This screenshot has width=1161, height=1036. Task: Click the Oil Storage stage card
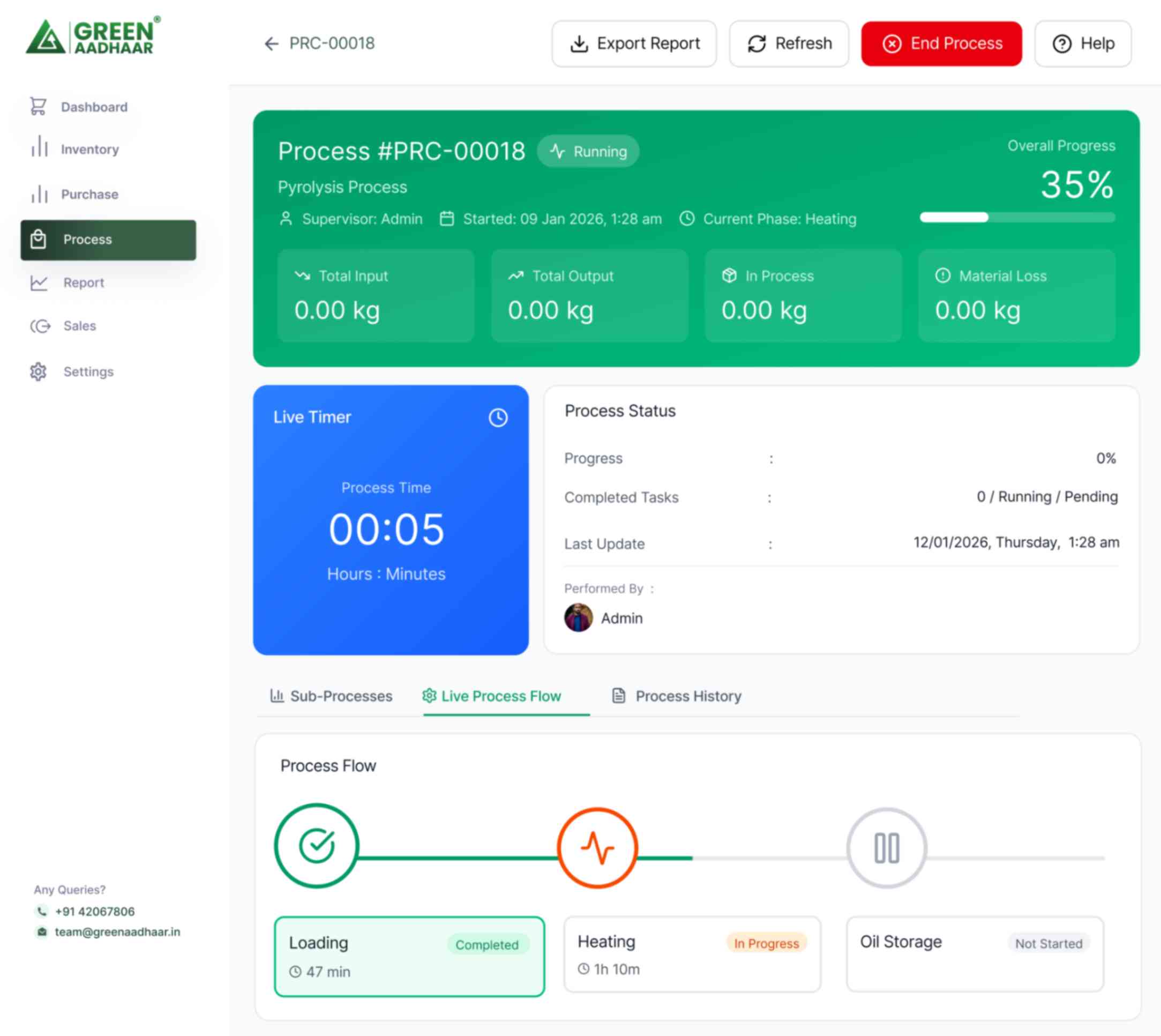pos(975,954)
